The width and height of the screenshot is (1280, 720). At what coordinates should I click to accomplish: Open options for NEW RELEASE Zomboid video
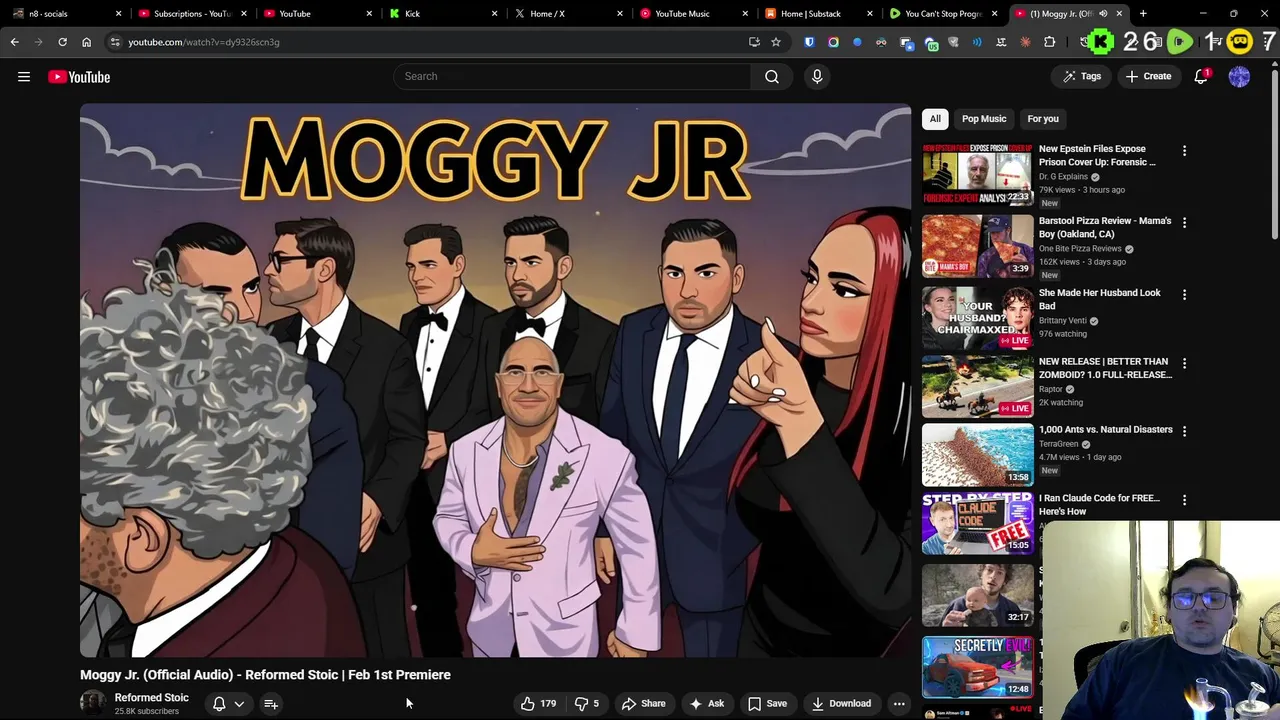[1184, 364]
